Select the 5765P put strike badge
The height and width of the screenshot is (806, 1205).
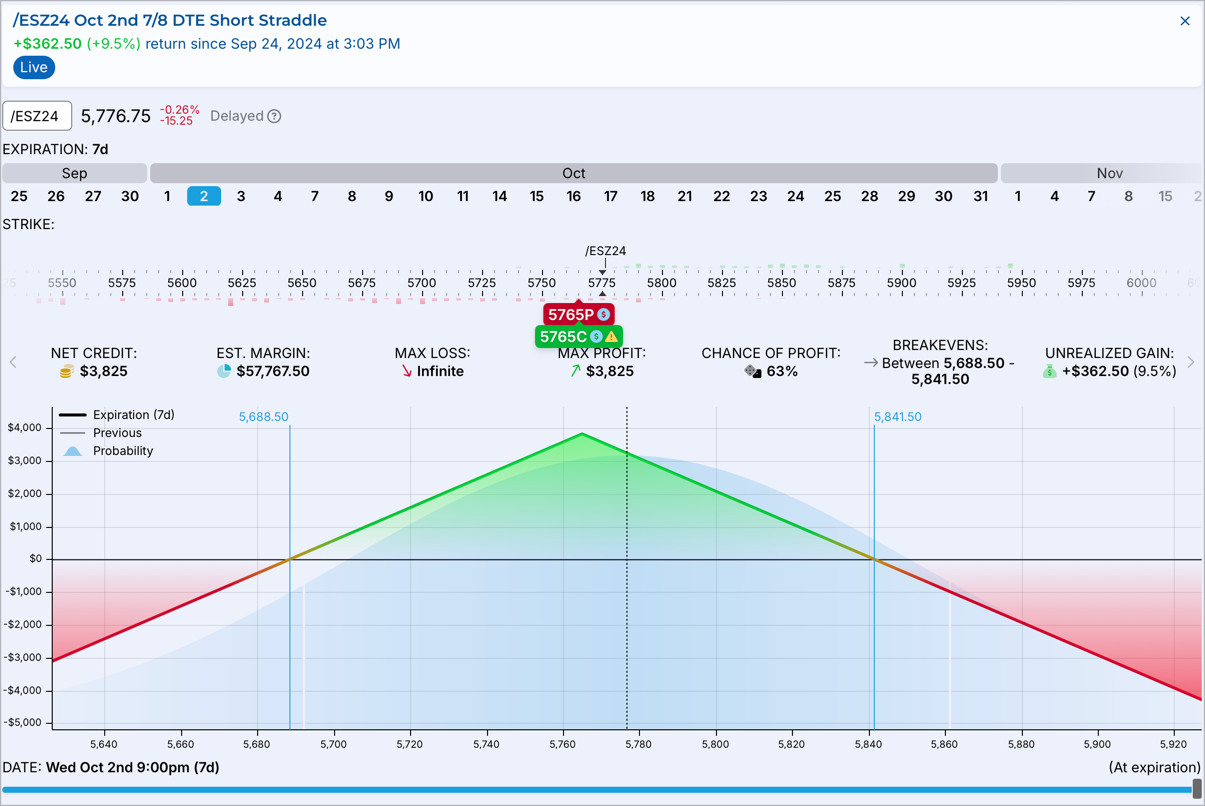coord(578,315)
